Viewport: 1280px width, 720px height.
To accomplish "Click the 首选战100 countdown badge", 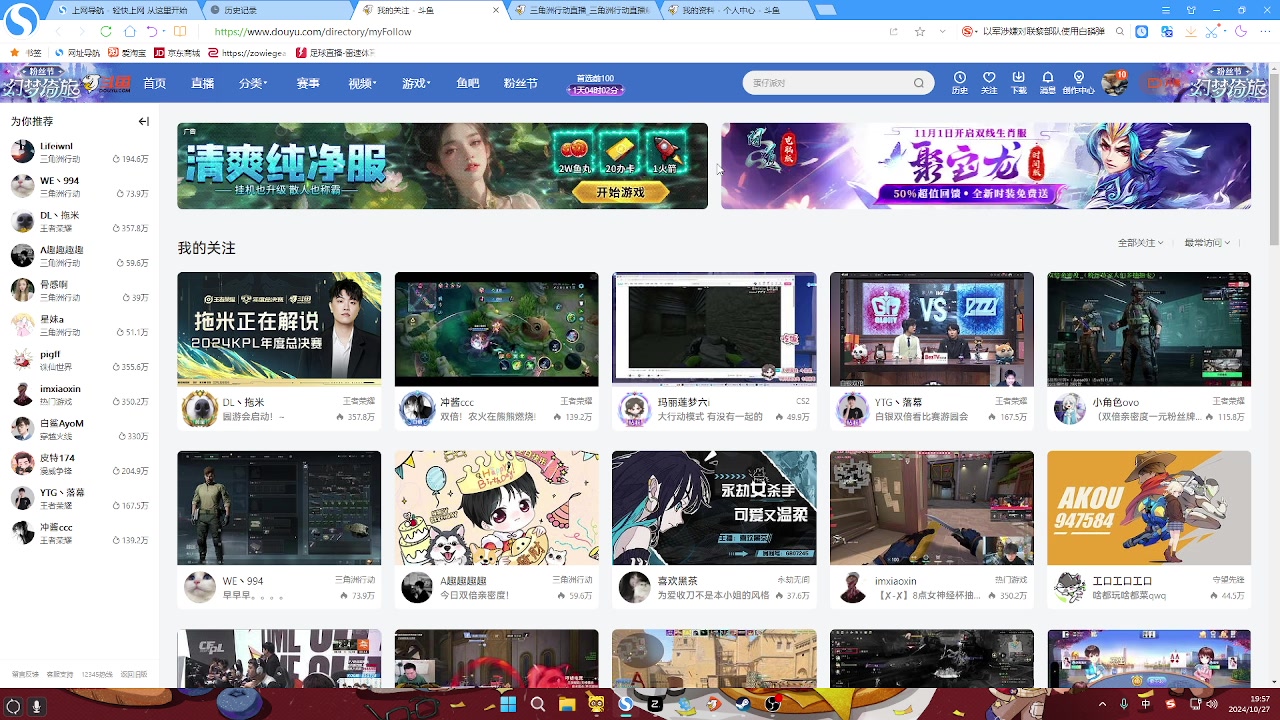I will coord(595,84).
